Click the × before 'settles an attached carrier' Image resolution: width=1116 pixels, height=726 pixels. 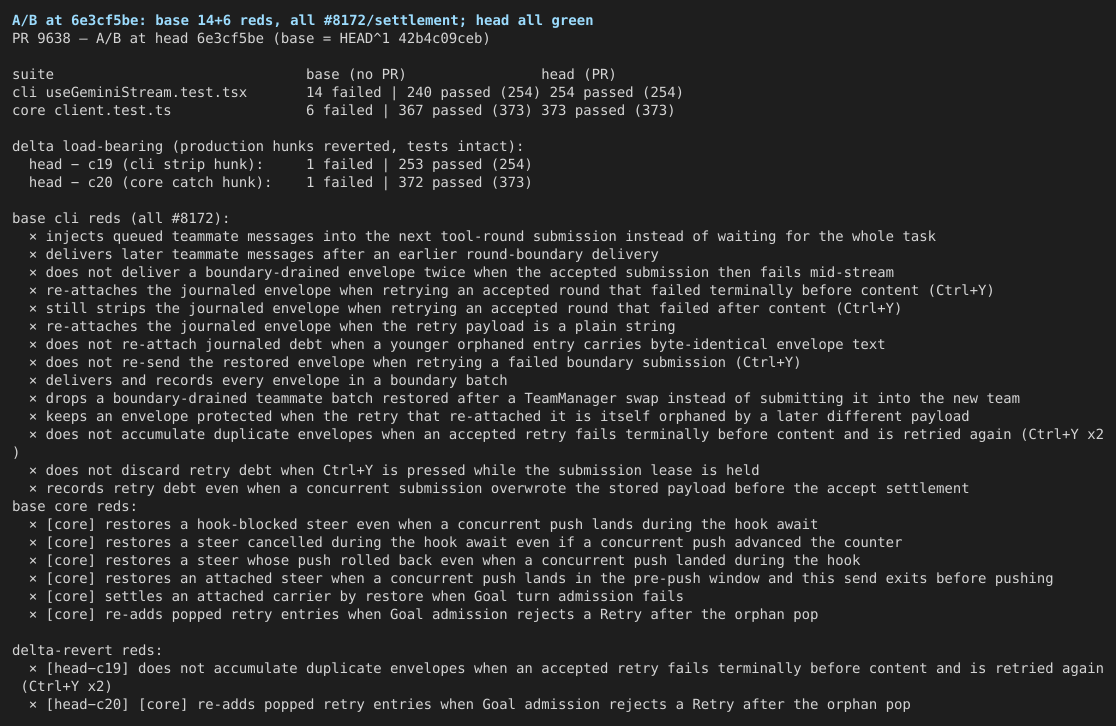33,596
